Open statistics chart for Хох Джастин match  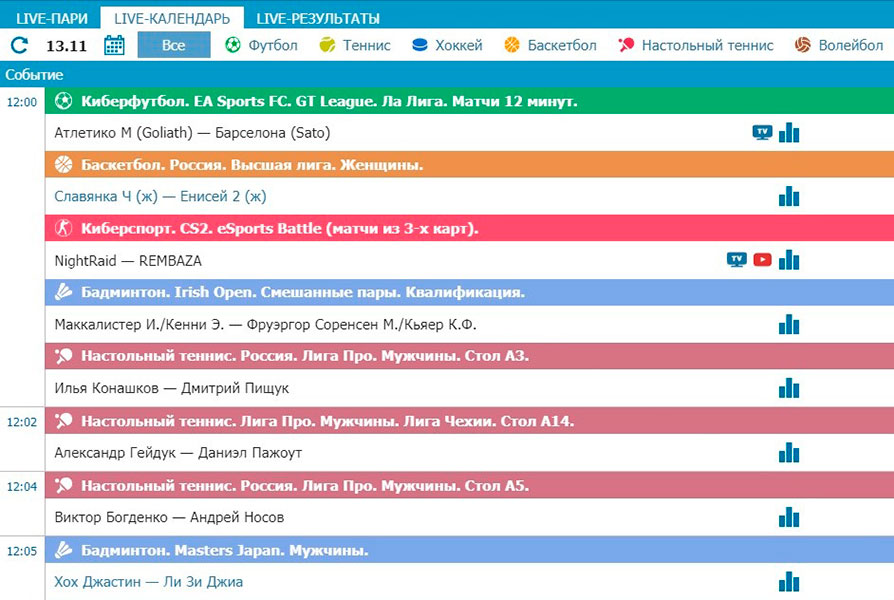(789, 581)
